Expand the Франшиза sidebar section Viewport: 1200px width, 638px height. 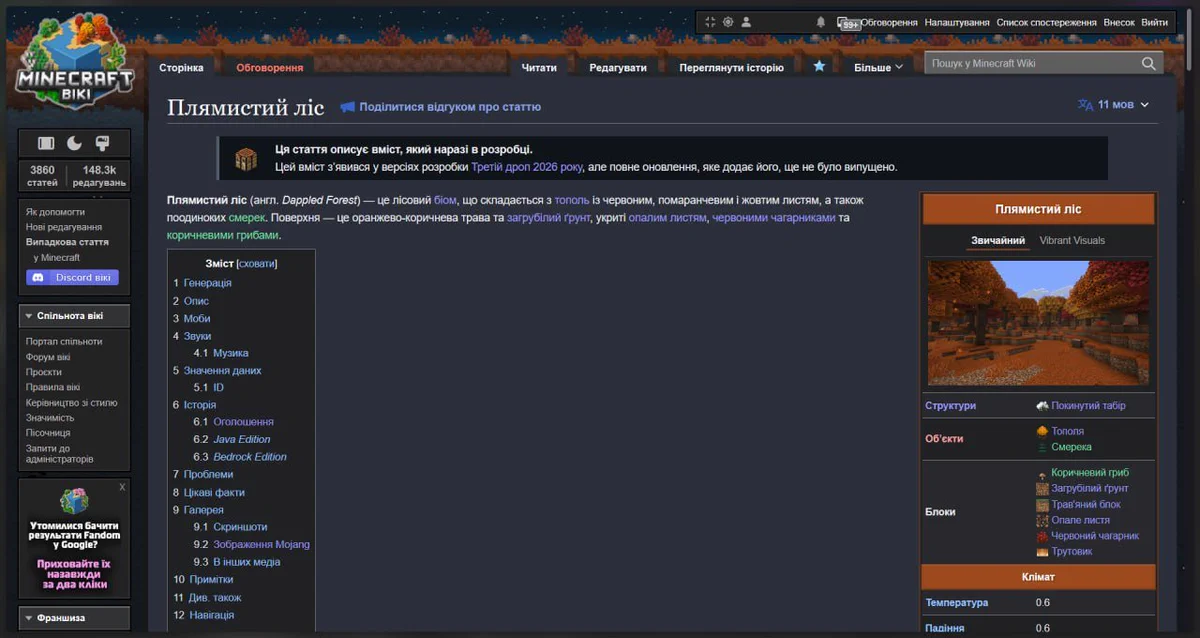click(74, 618)
